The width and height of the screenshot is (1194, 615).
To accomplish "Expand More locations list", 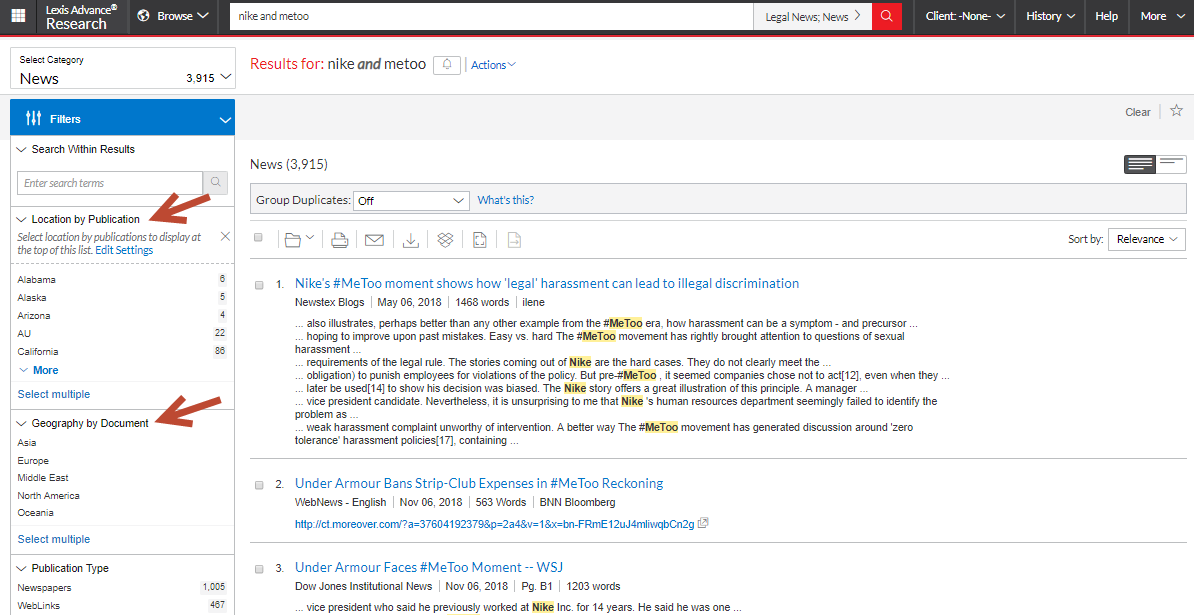I will [x=38, y=370].
